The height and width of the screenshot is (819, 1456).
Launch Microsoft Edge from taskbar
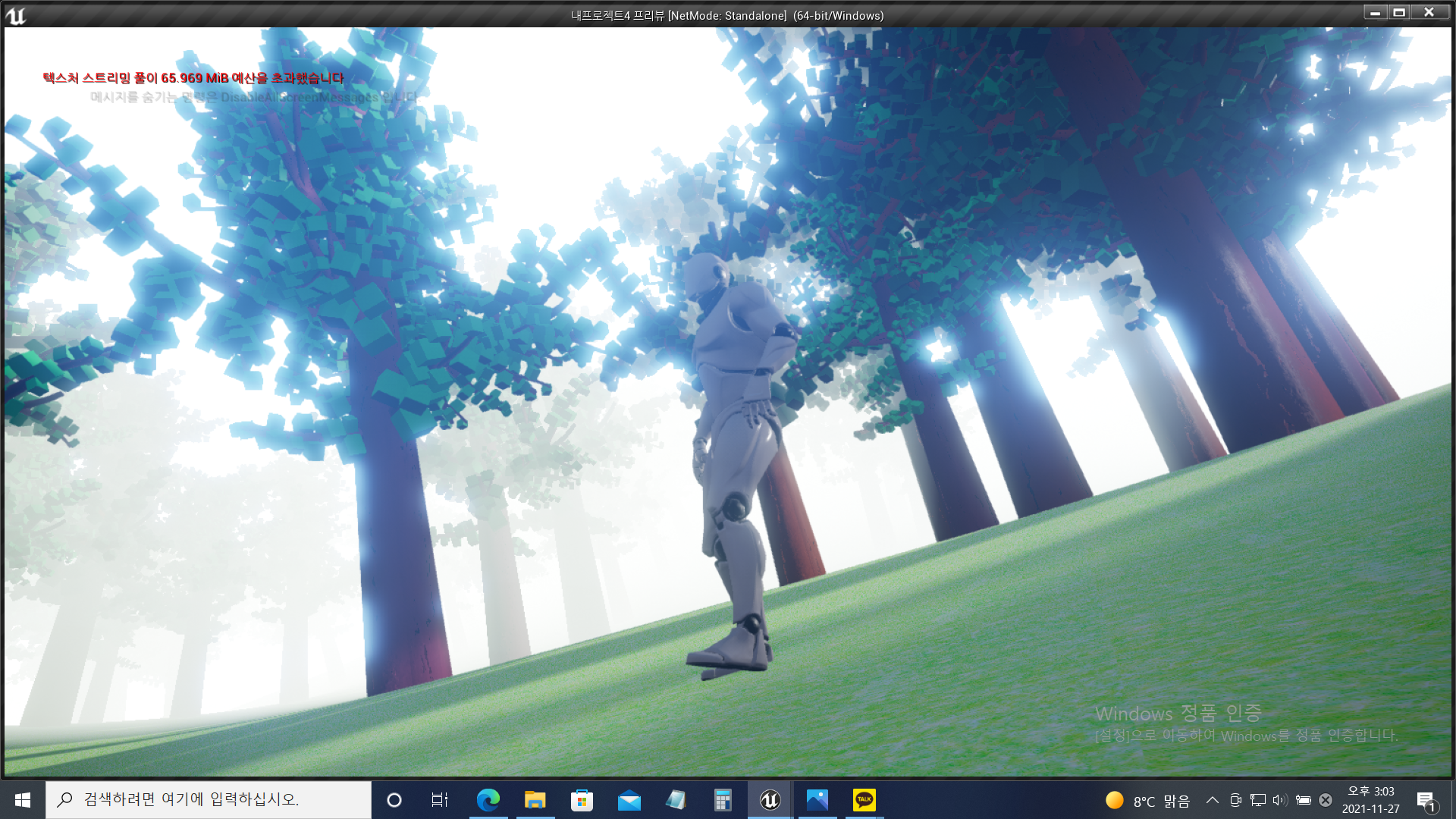click(x=488, y=800)
